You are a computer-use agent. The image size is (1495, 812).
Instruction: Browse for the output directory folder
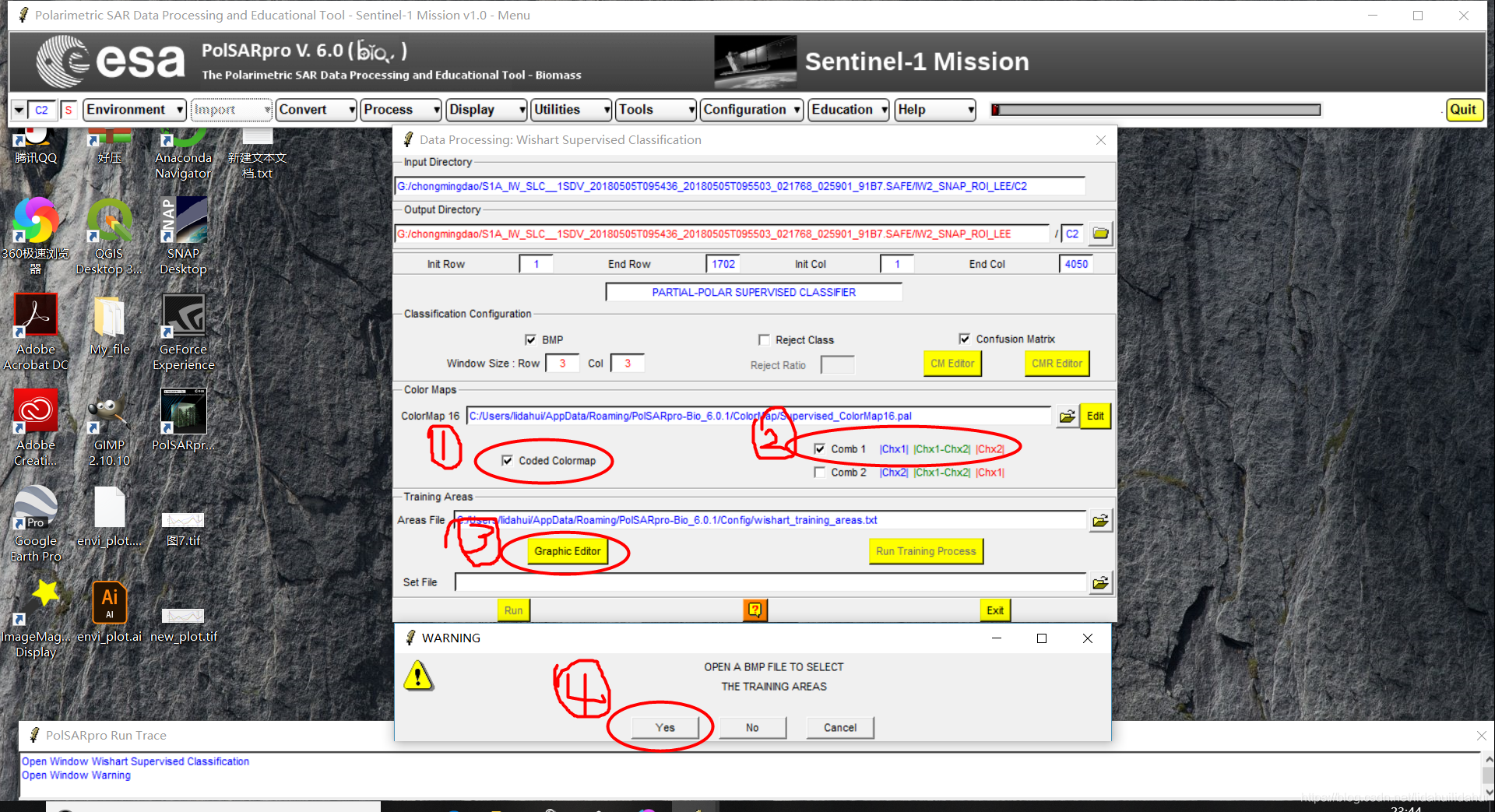point(1100,234)
